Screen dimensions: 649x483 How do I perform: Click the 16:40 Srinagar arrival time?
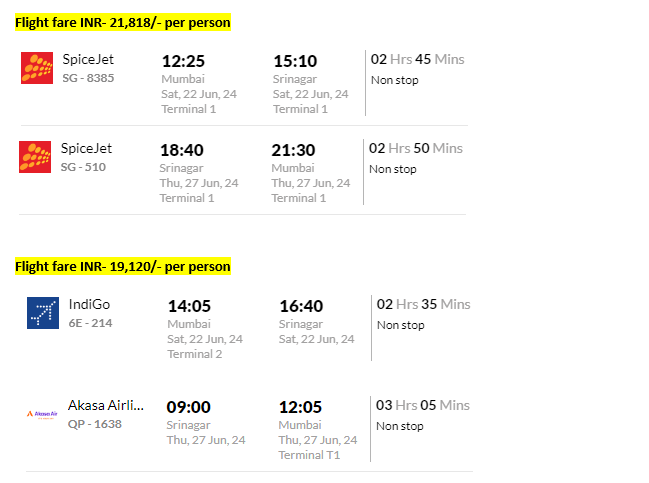point(301,306)
